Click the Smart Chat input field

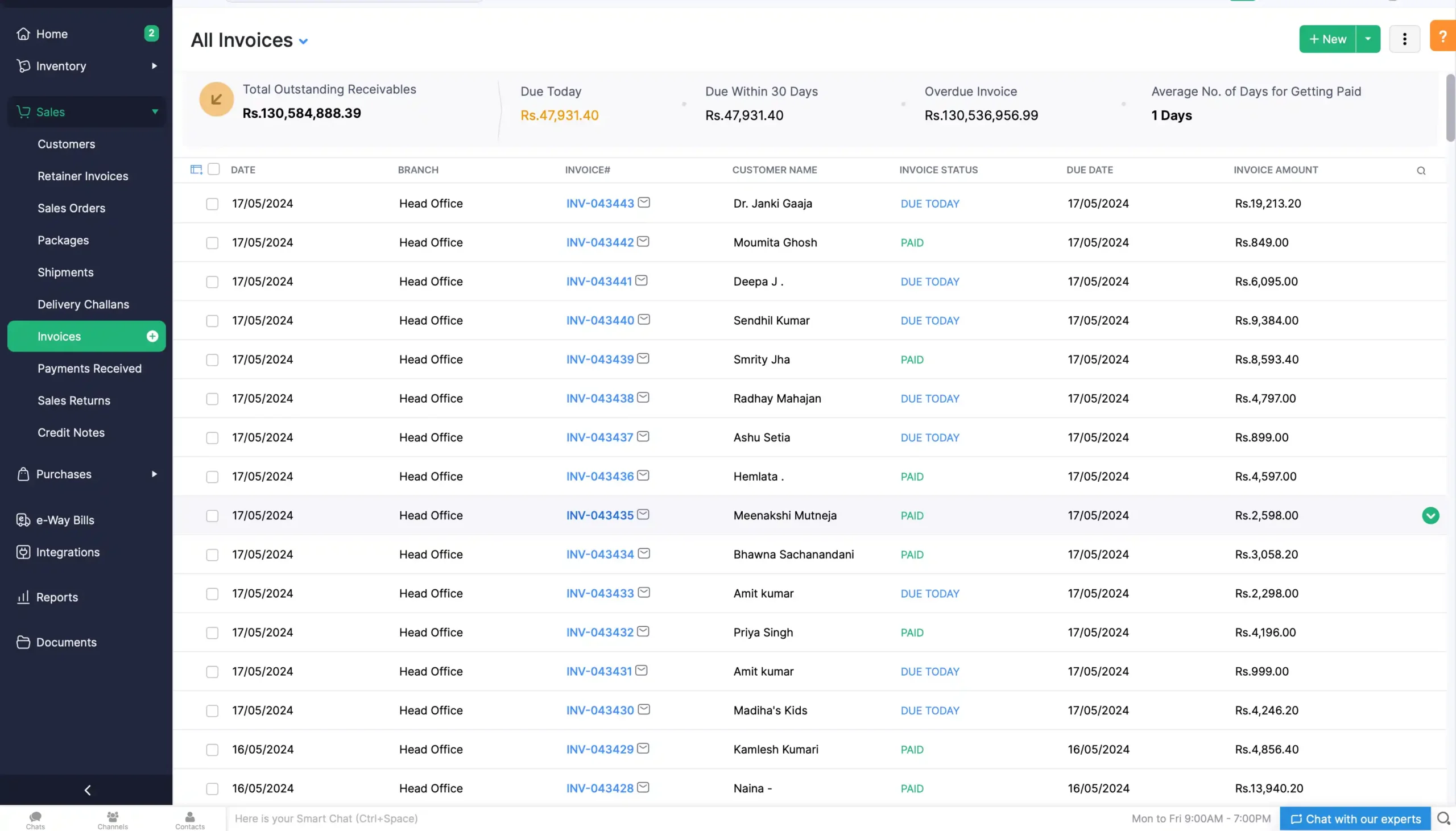(x=673, y=818)
